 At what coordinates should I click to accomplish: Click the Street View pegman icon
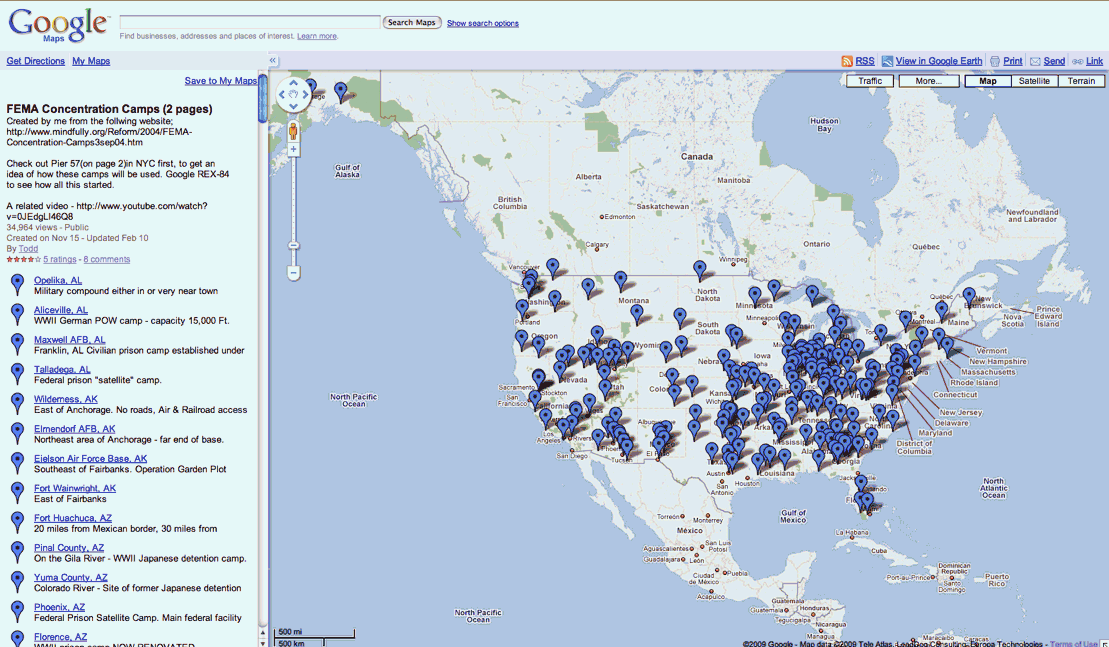(x=294, y=131)
